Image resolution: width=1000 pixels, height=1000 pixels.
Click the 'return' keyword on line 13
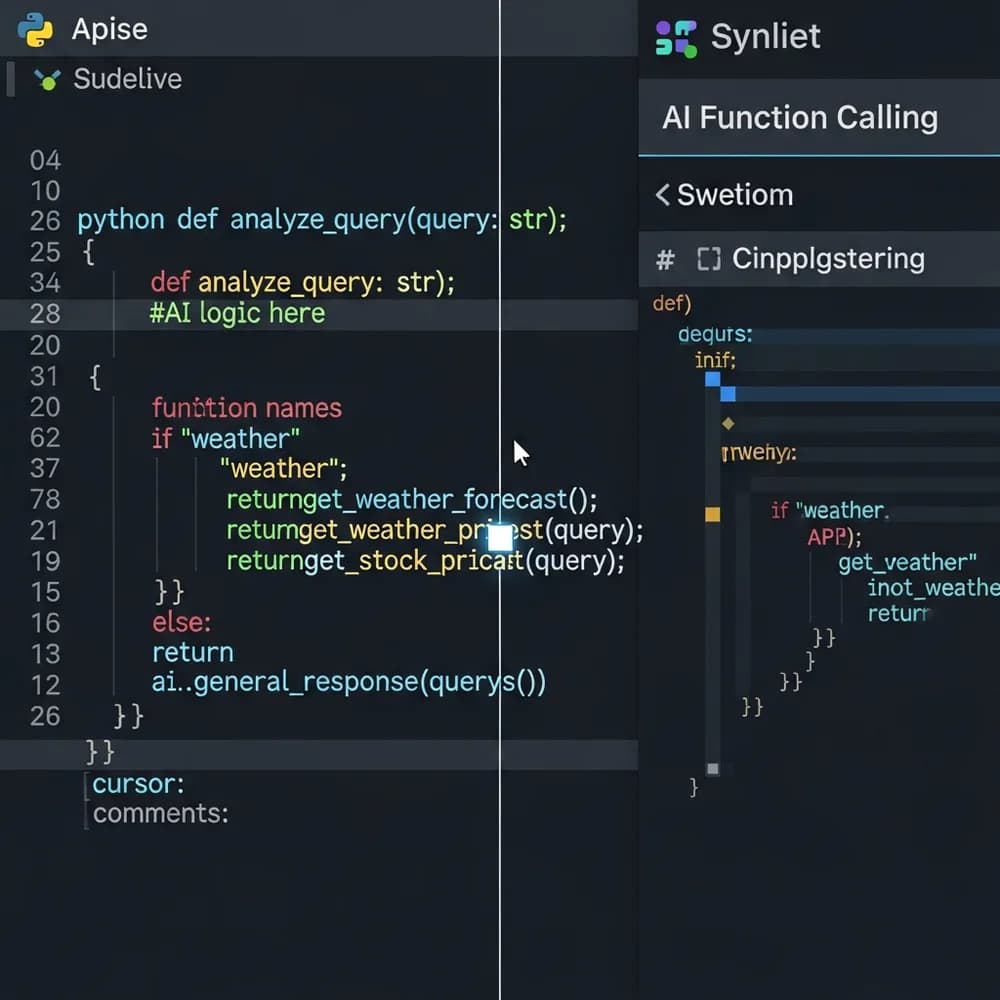[193, 653]
